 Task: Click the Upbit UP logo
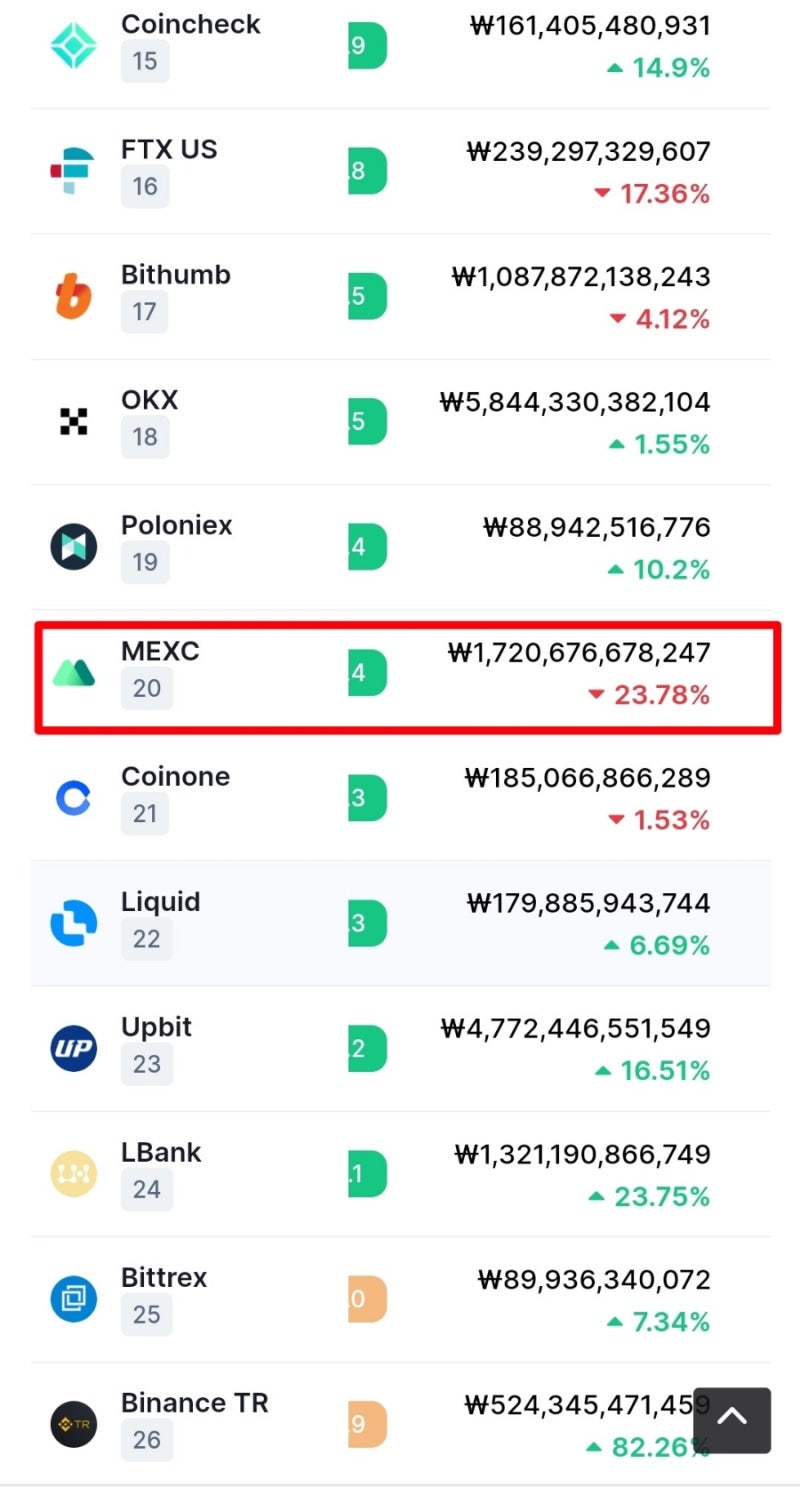click(x=74, y=1049)
